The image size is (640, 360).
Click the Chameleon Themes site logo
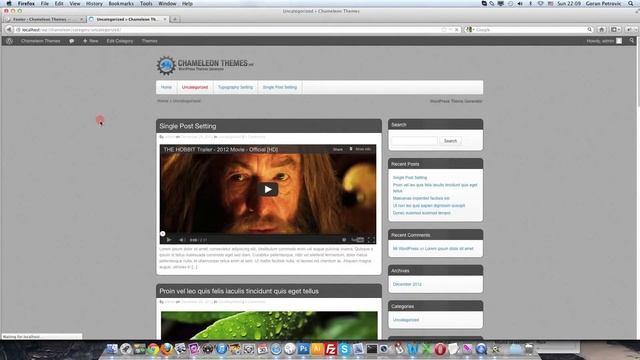[x=204, y=65]
